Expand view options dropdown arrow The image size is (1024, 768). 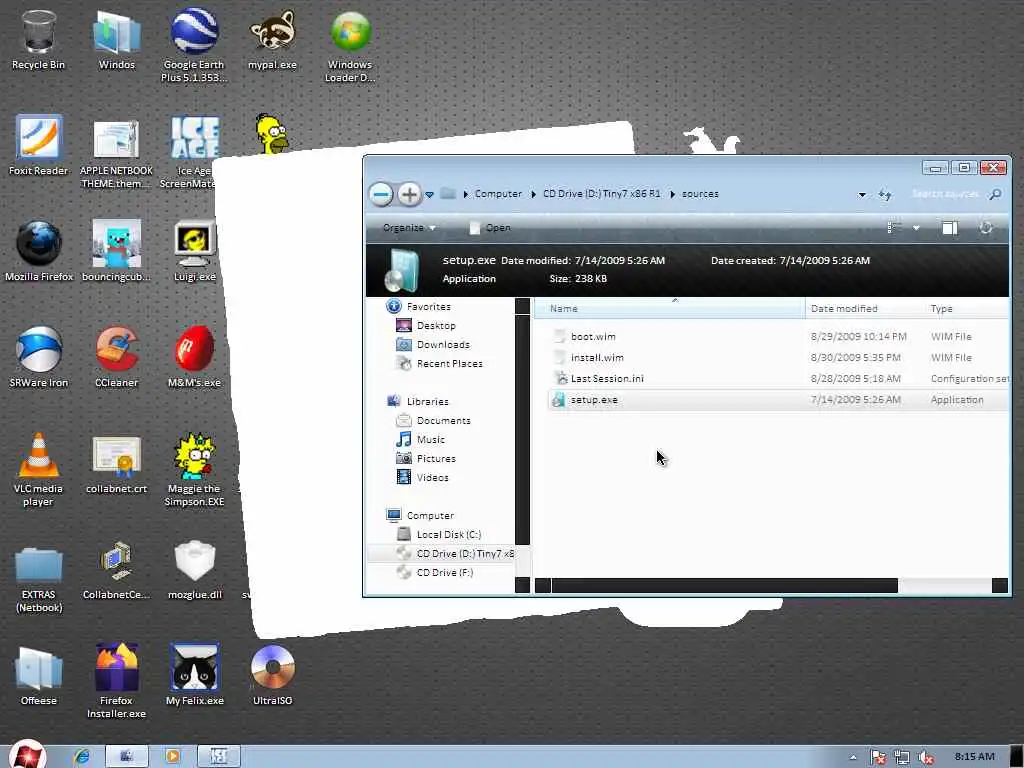click(x=916, y=228)
